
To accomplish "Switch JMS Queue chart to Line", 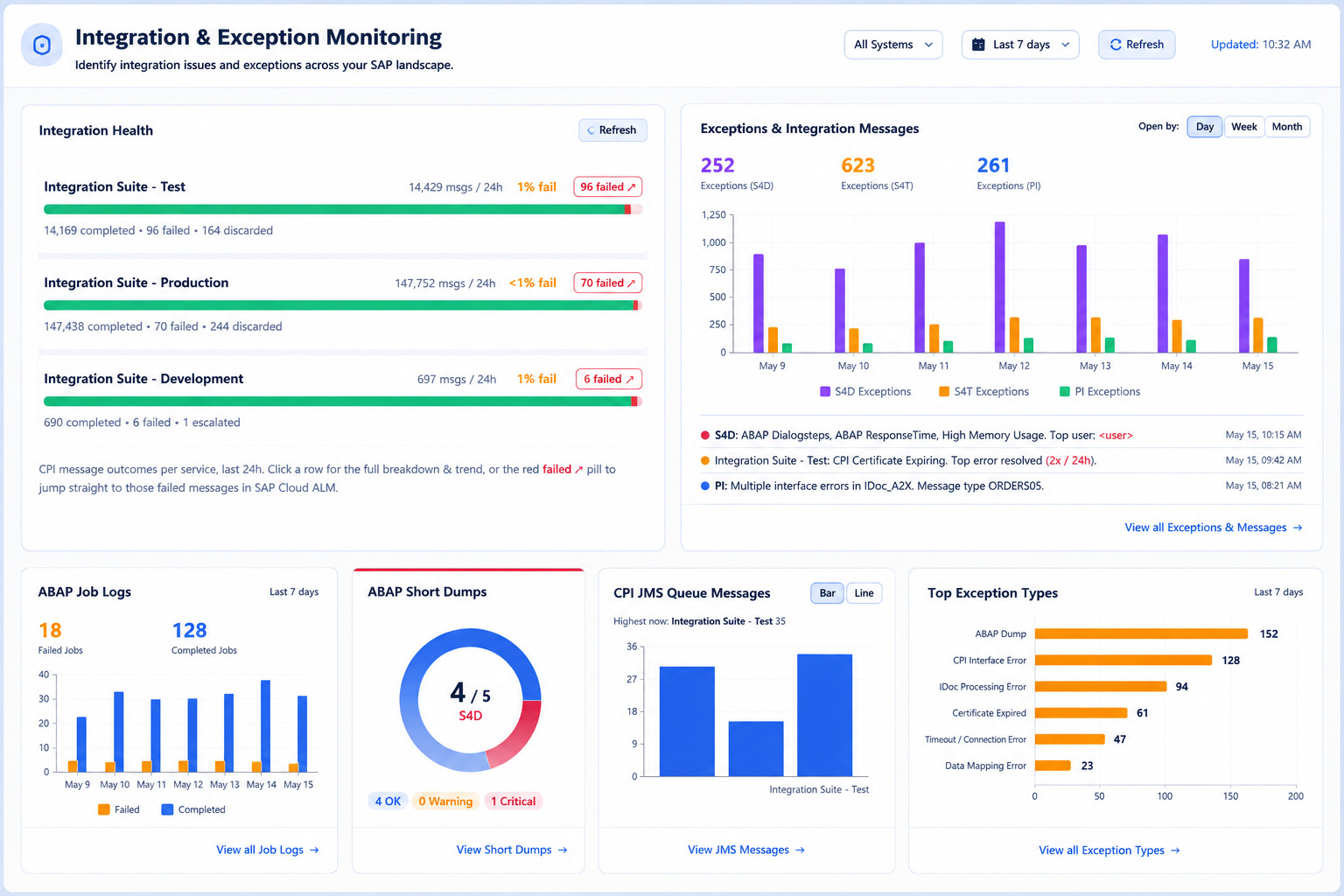I will click(864, 593).
